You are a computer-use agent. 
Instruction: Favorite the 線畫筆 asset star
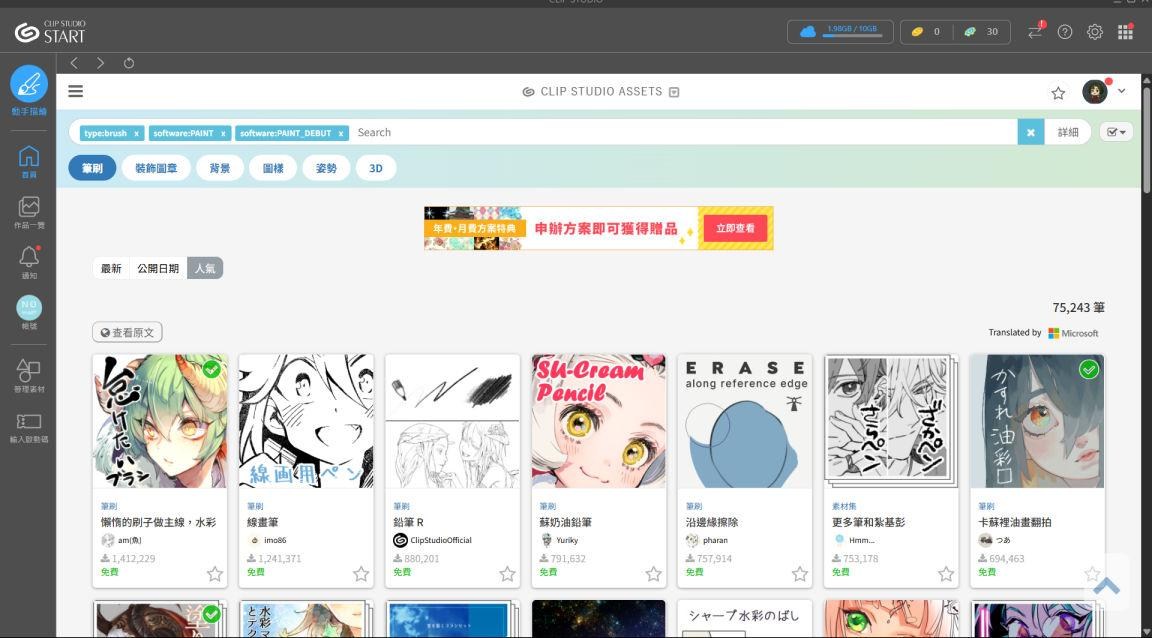click(x=361, y=574)
